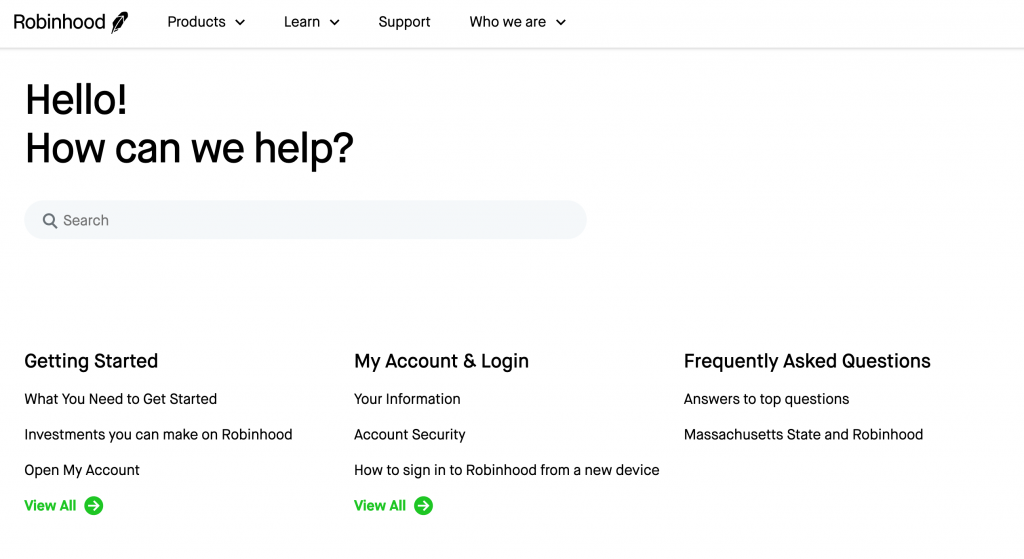Screen dimensions: 1024x559
Task: Click the magnifying glass search icon
Action: pyautogui.click(x=50, y=221)
